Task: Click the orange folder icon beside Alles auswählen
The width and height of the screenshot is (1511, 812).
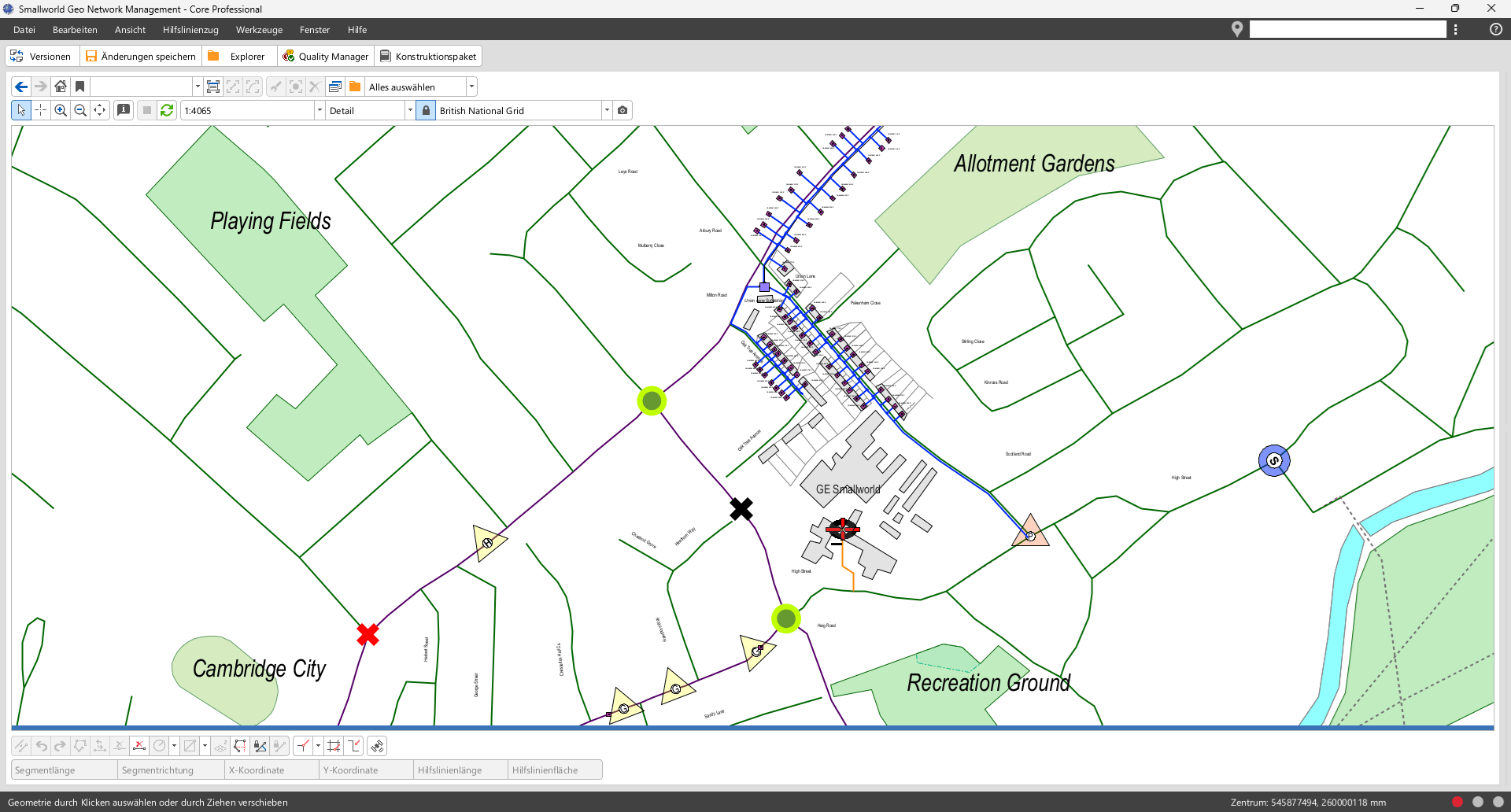Action: click(355, 87)
